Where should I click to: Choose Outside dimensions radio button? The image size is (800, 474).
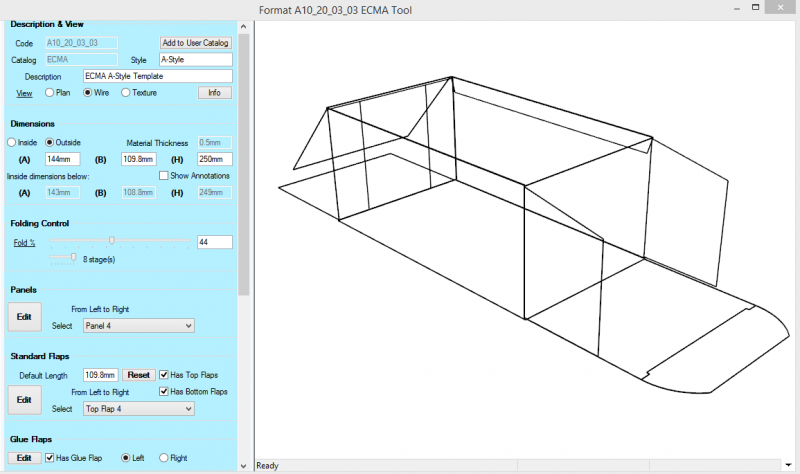[x=49, y=142]
